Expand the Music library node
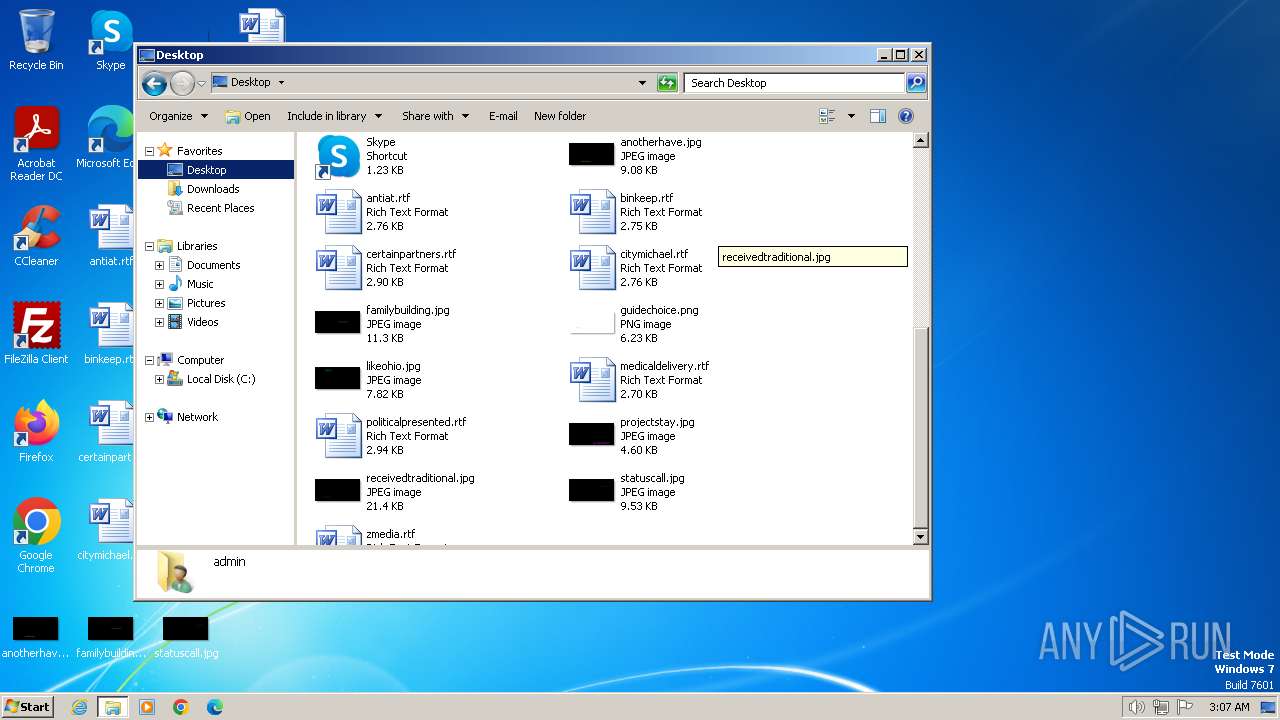This screenshot has height=720, width=1280. coord(159,284)
